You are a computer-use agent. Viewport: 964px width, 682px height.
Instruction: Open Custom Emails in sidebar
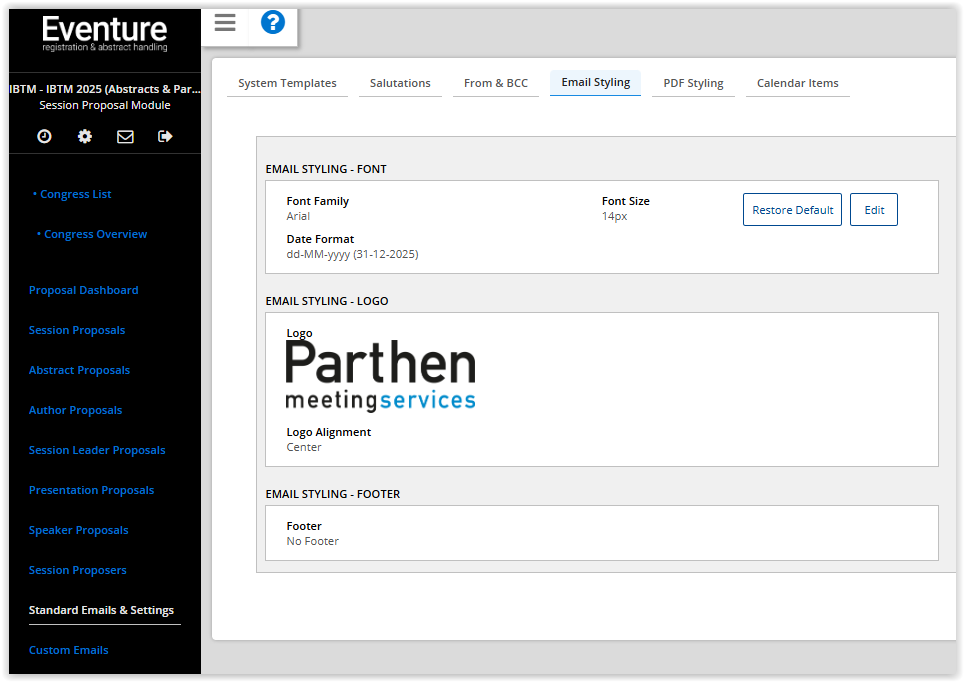pos(68,650)
